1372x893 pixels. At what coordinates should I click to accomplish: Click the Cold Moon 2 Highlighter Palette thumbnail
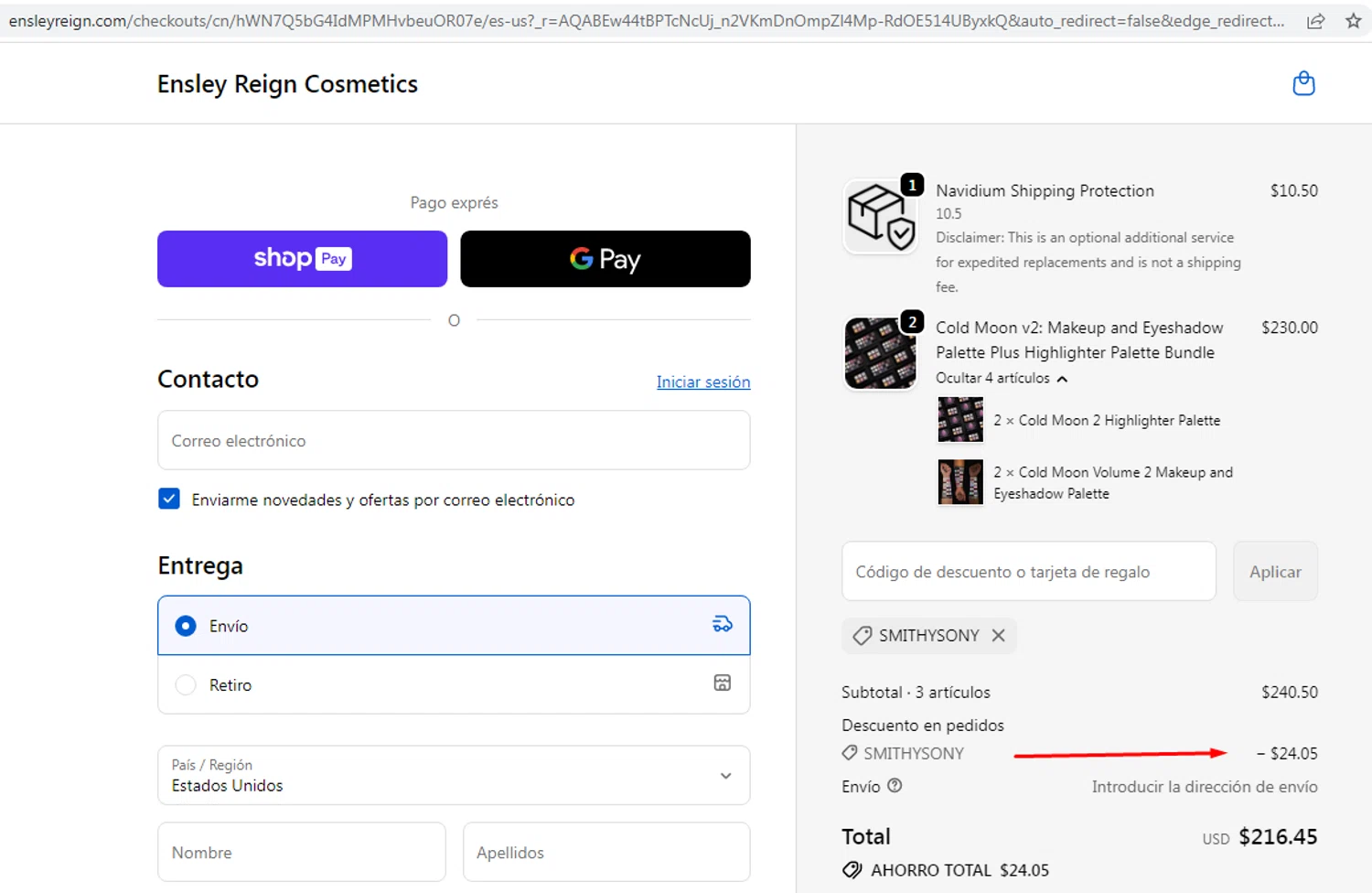point(960,420)
